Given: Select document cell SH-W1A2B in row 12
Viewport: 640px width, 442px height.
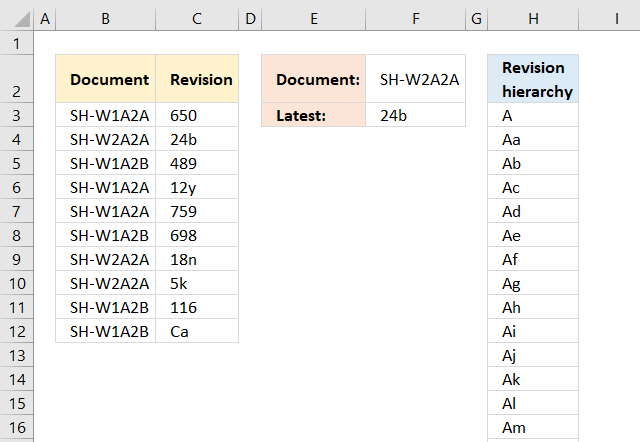Looking at the screenshot, I should coord(105,331).
